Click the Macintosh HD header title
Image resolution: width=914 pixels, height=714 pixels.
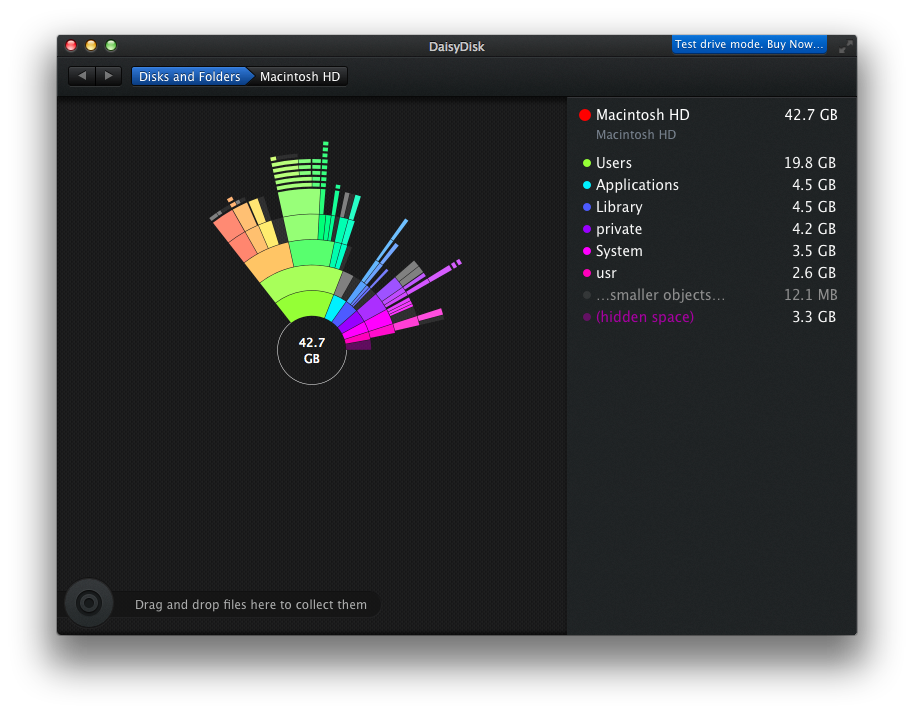tap(642, 115)
